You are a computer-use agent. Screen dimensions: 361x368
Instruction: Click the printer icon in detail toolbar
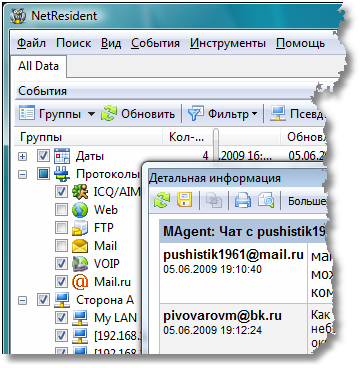(x=243, y=201)
